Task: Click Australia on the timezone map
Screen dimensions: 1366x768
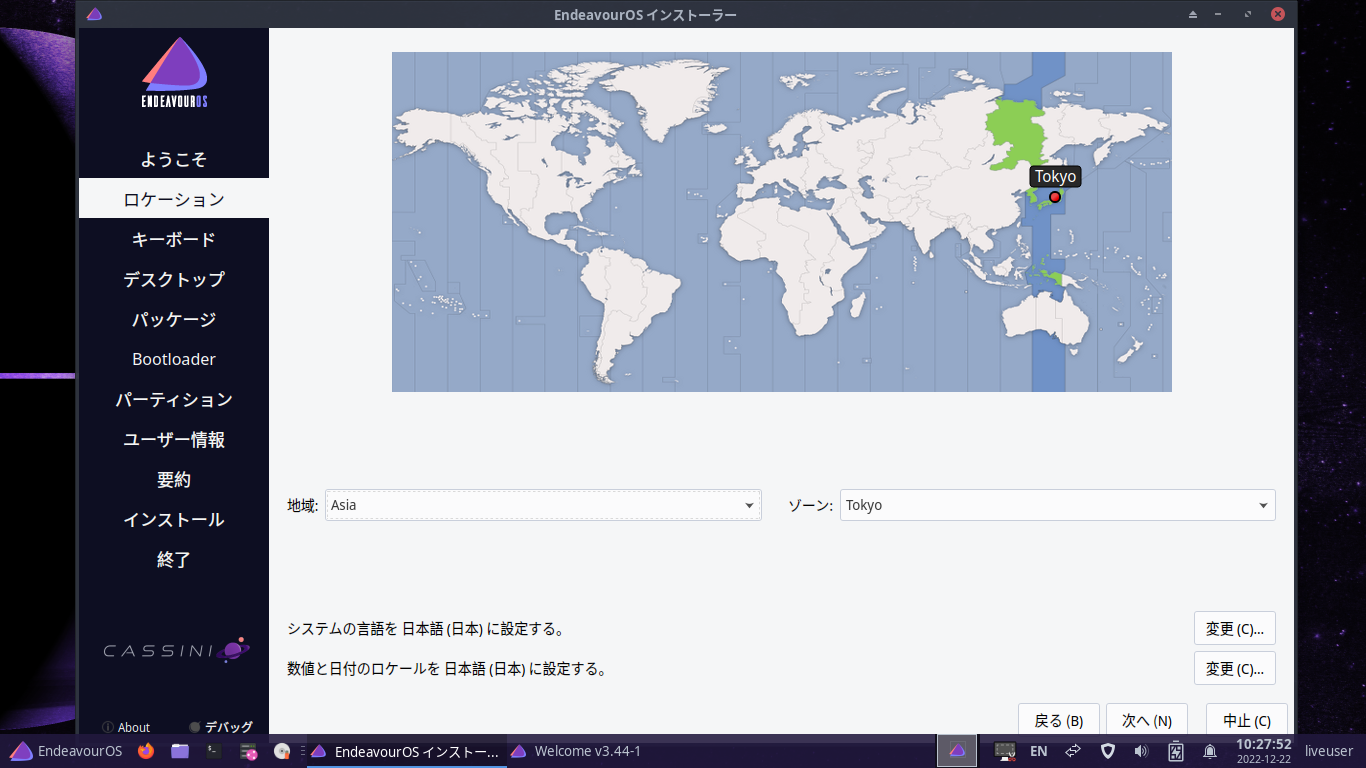Action: (1045, 319)
